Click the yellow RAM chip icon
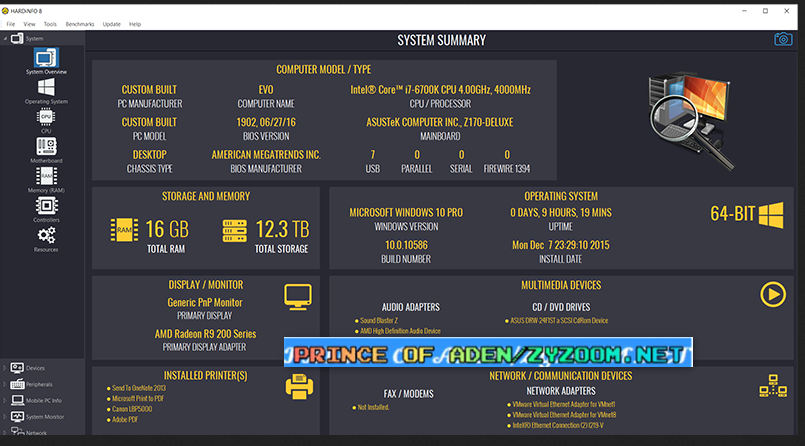Viewport: 805px width, 446px height. [124, 230]
